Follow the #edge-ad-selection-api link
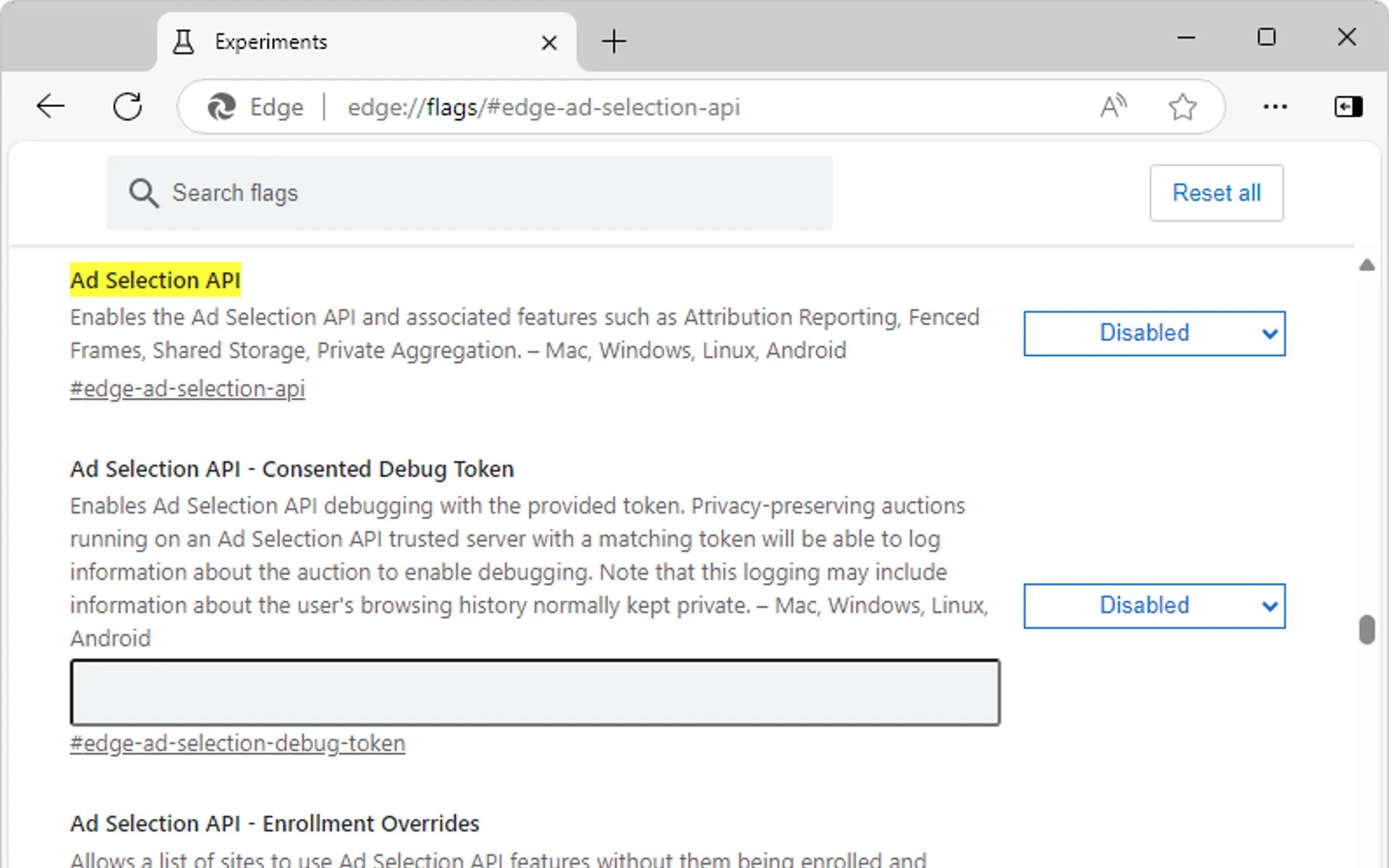This screenshot has height=868, width=1389. 187,388
